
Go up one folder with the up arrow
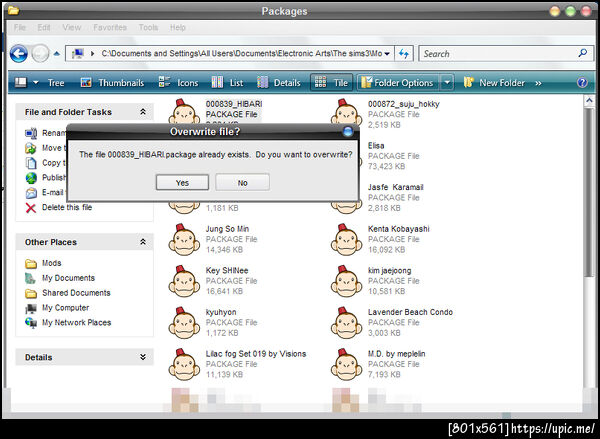pyautogui.click(x=57, y=54)
